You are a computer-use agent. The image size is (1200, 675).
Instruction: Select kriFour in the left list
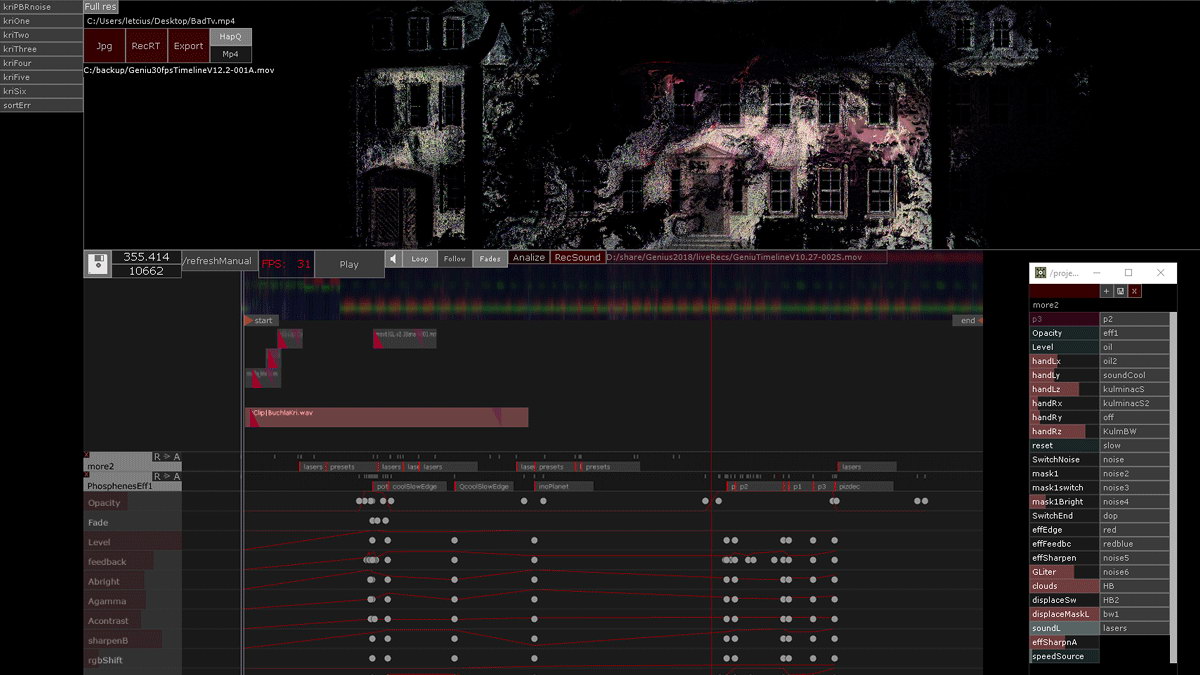41,63
